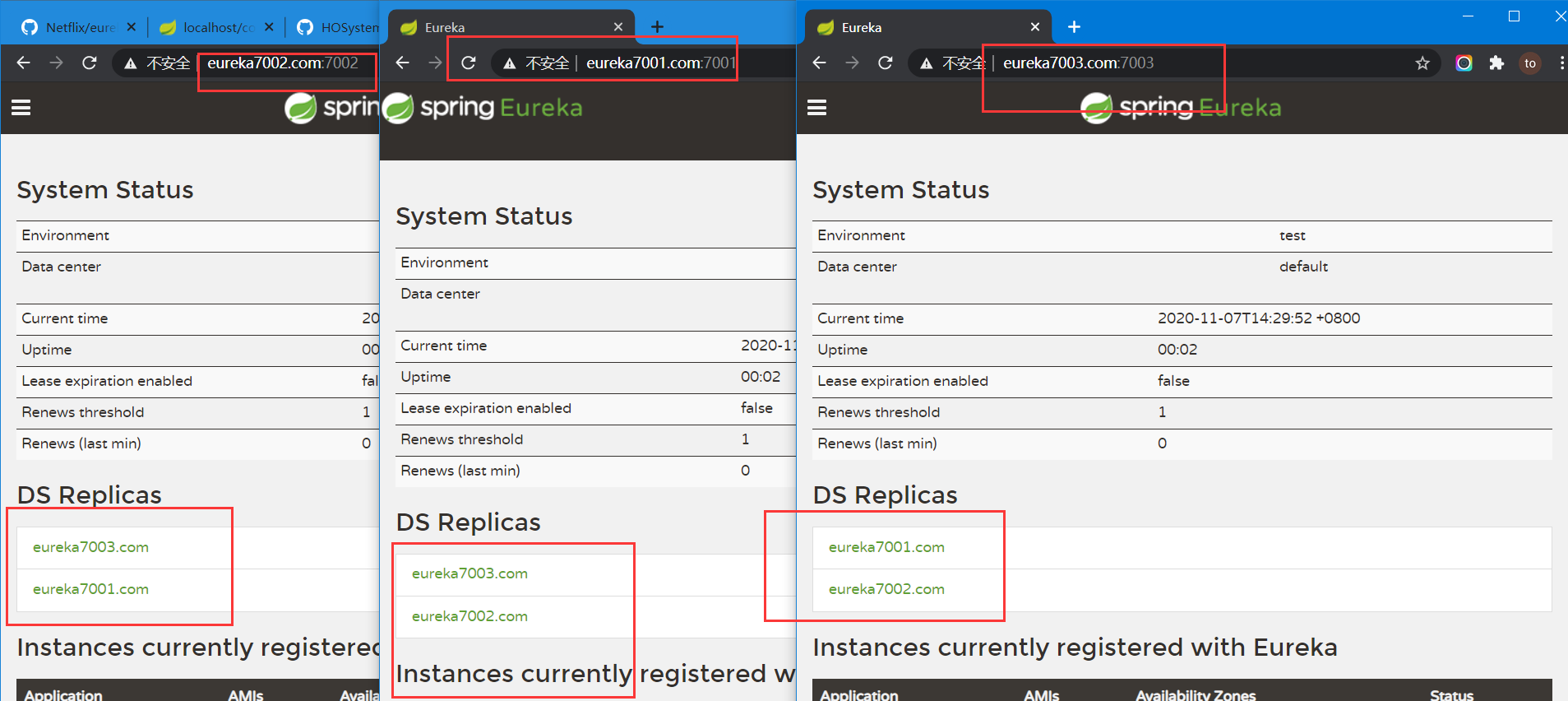The width and height of the screenshot is (1568, 701).
Task: Reload the eureka7002 page
Action: tap(90, 63)
